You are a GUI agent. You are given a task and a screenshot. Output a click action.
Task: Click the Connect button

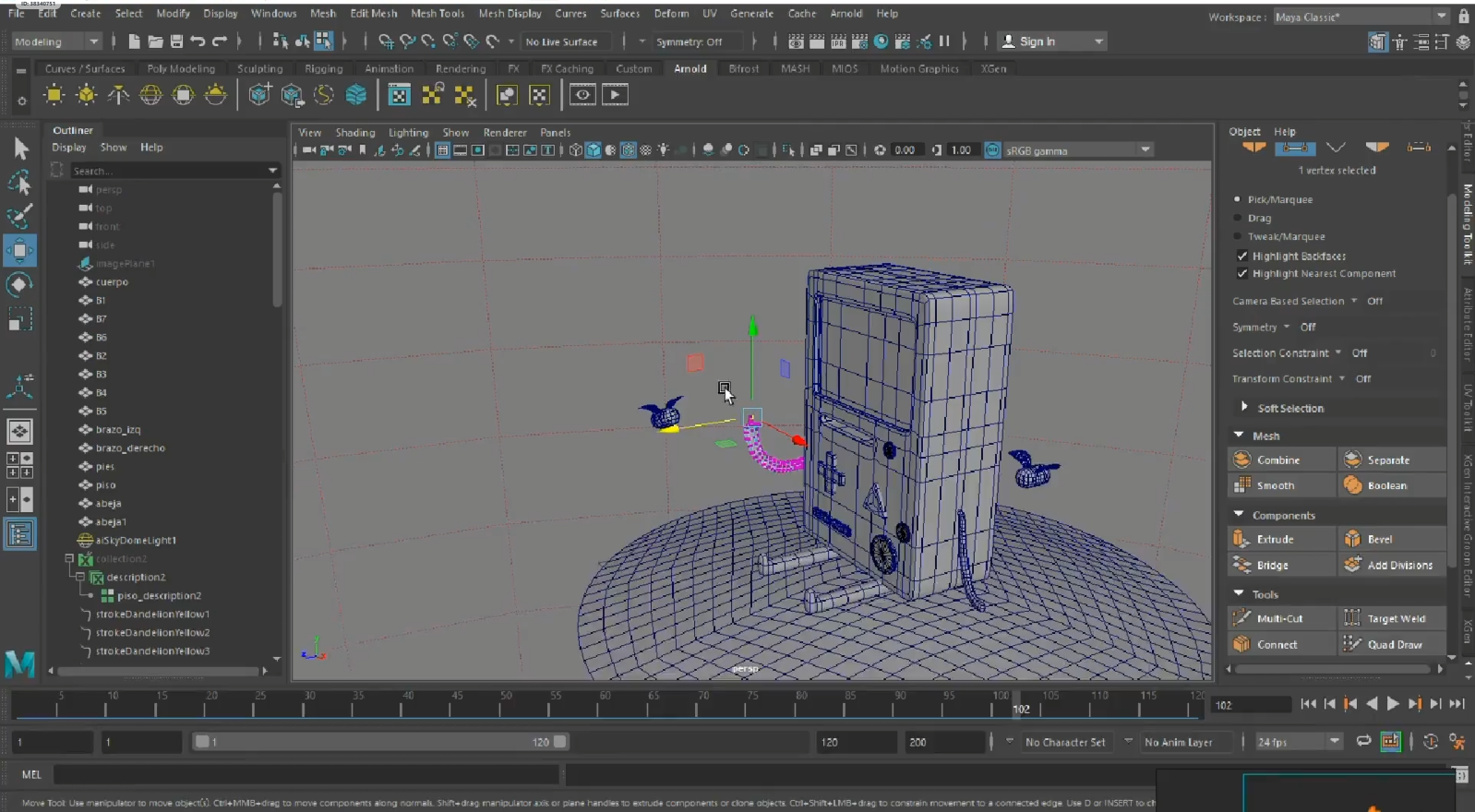coord(1281,644)
